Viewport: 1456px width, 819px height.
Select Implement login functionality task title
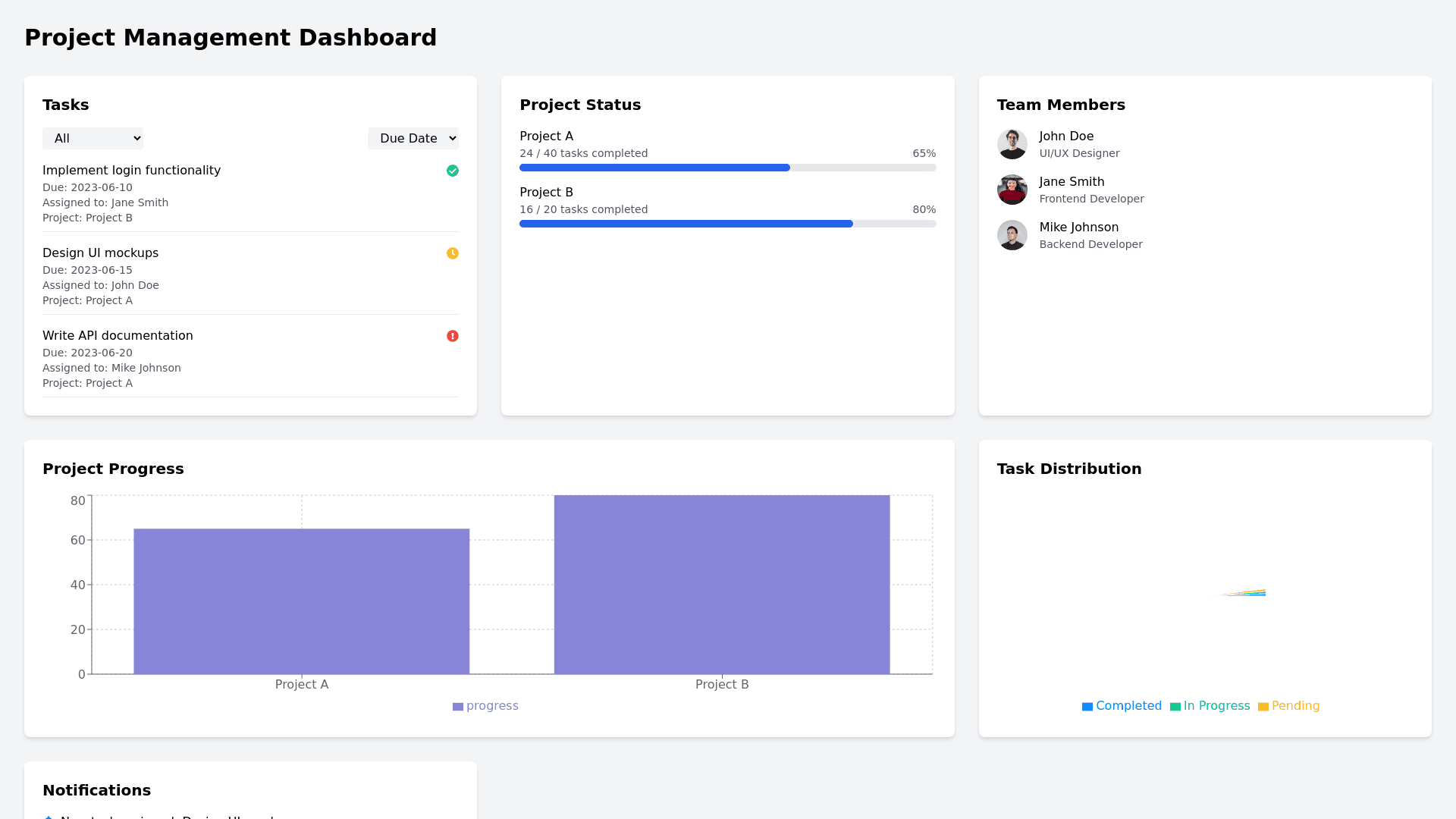click(131, 171)
